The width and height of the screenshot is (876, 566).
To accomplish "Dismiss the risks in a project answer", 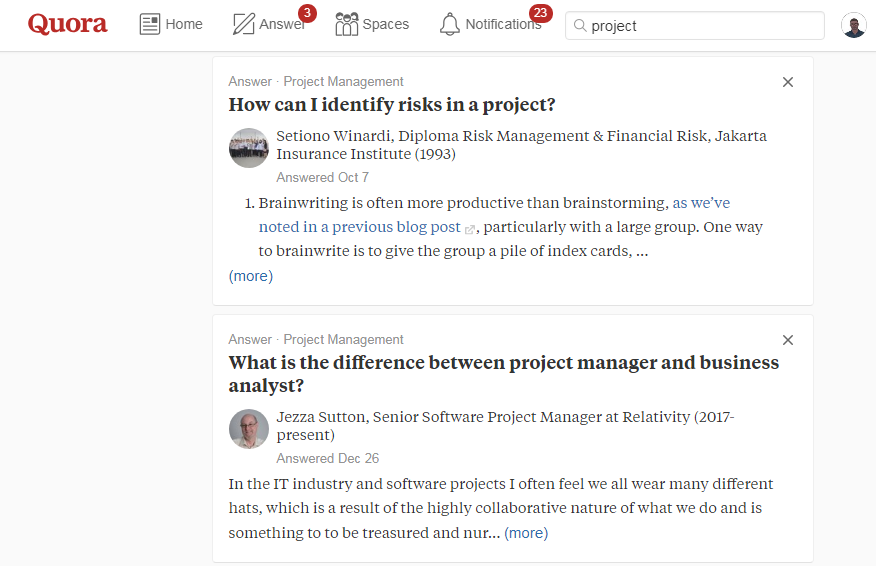I will pyautogui.click(x=788, y=82).
